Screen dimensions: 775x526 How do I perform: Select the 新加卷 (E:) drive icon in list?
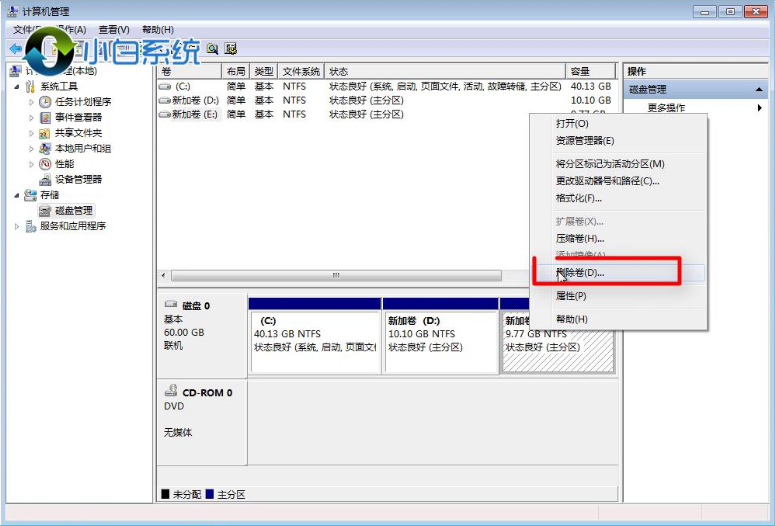pos(165,114)
